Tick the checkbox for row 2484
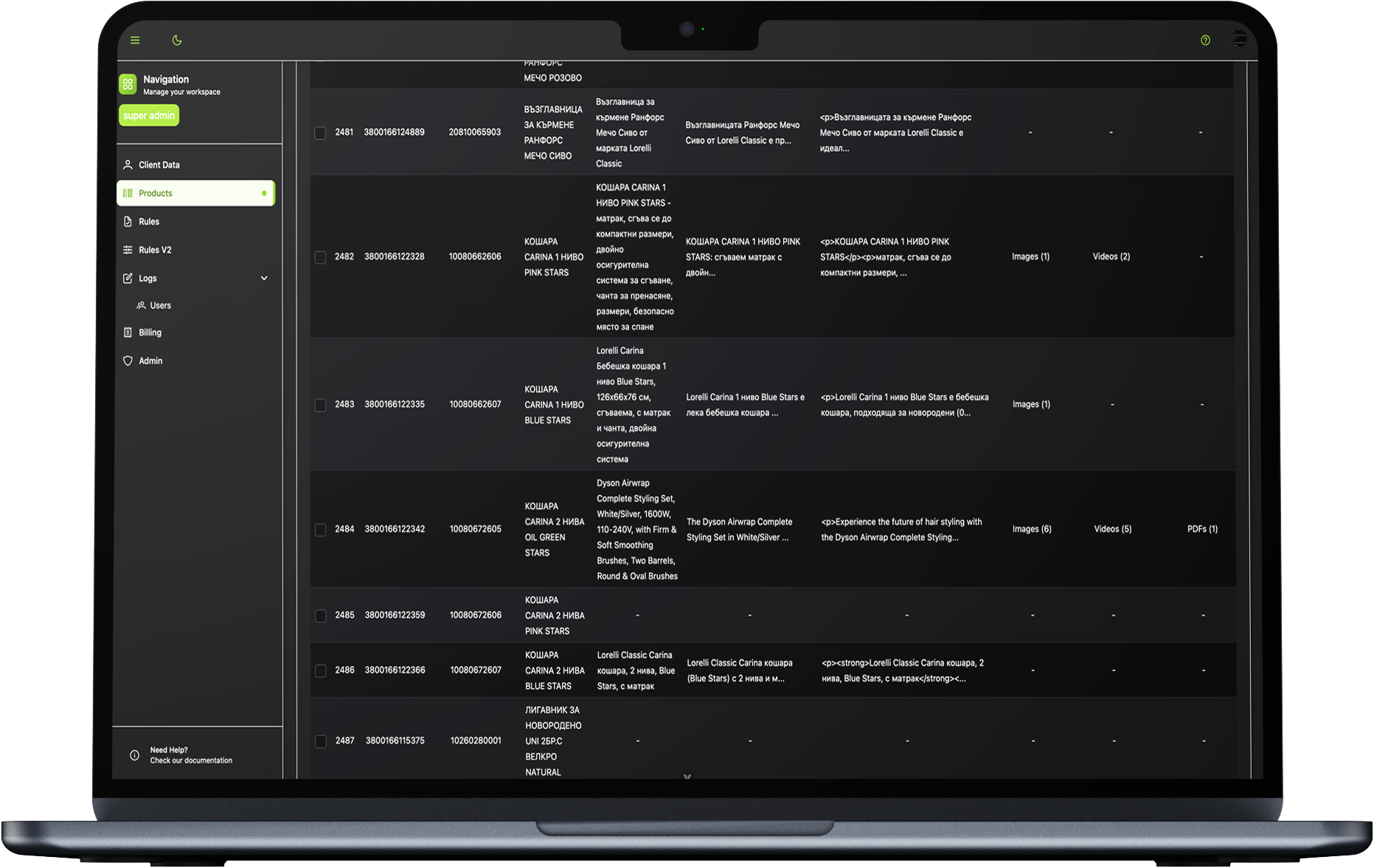Viewport: 1374px width, 868px height. (321, 530)
